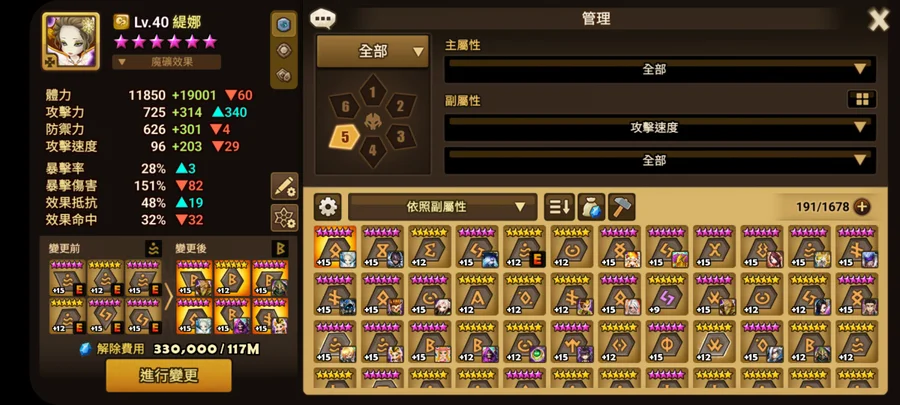900x405 pixels.
Task: Select rune slot 1 in hexagon
Action: 373,92
